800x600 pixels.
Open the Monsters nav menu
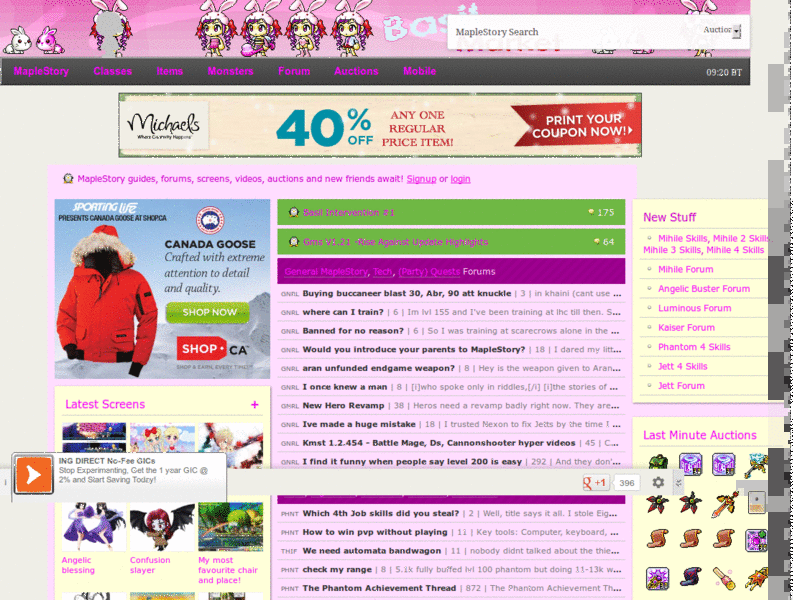[230, 71]
